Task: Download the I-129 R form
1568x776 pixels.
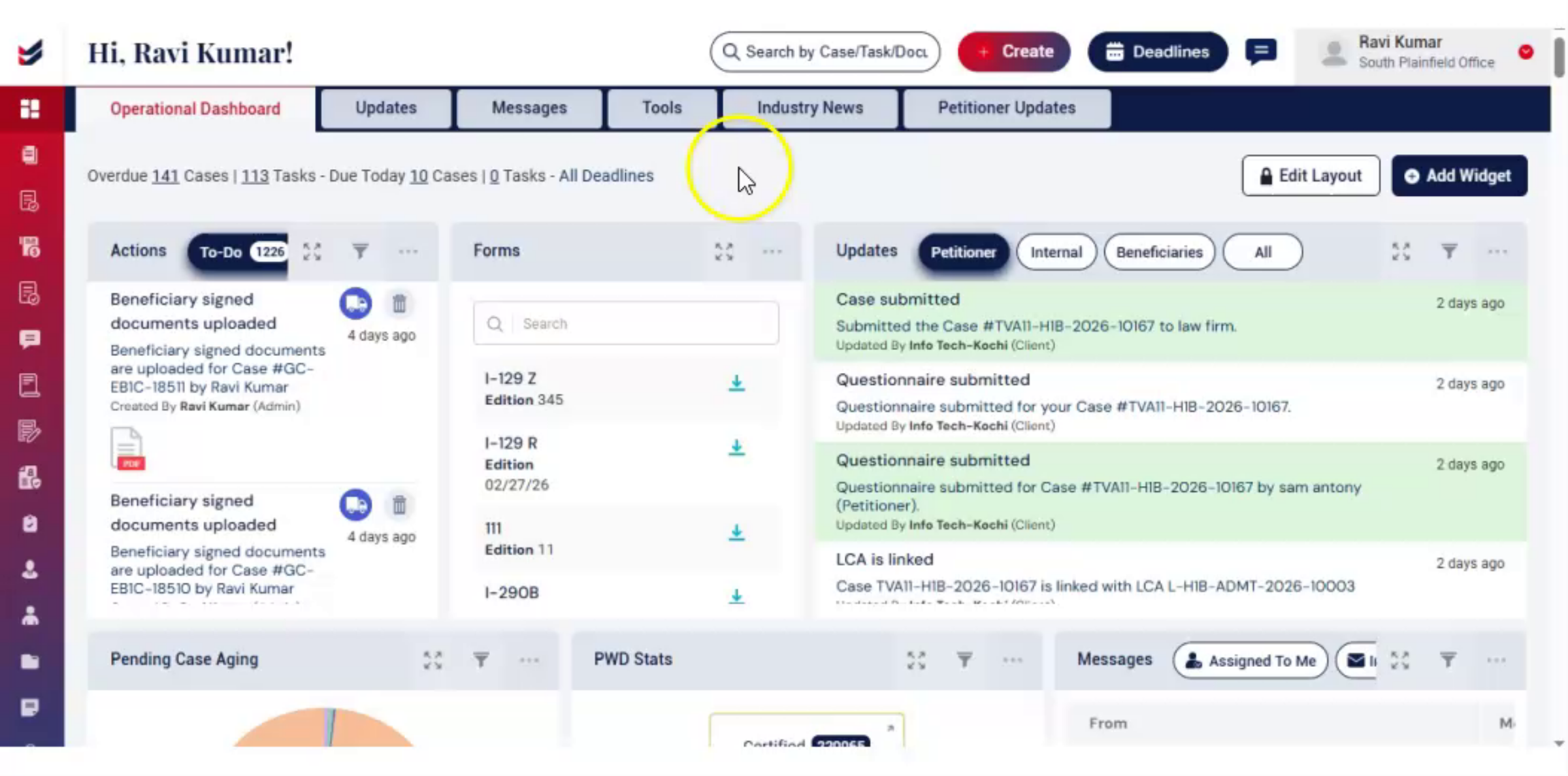Action: [736, 448]
